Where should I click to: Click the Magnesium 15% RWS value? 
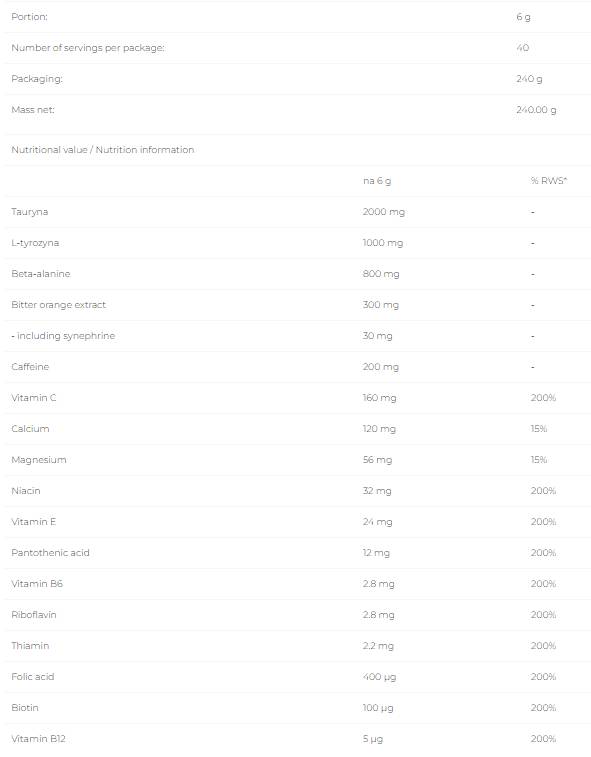tap(538, 460)
